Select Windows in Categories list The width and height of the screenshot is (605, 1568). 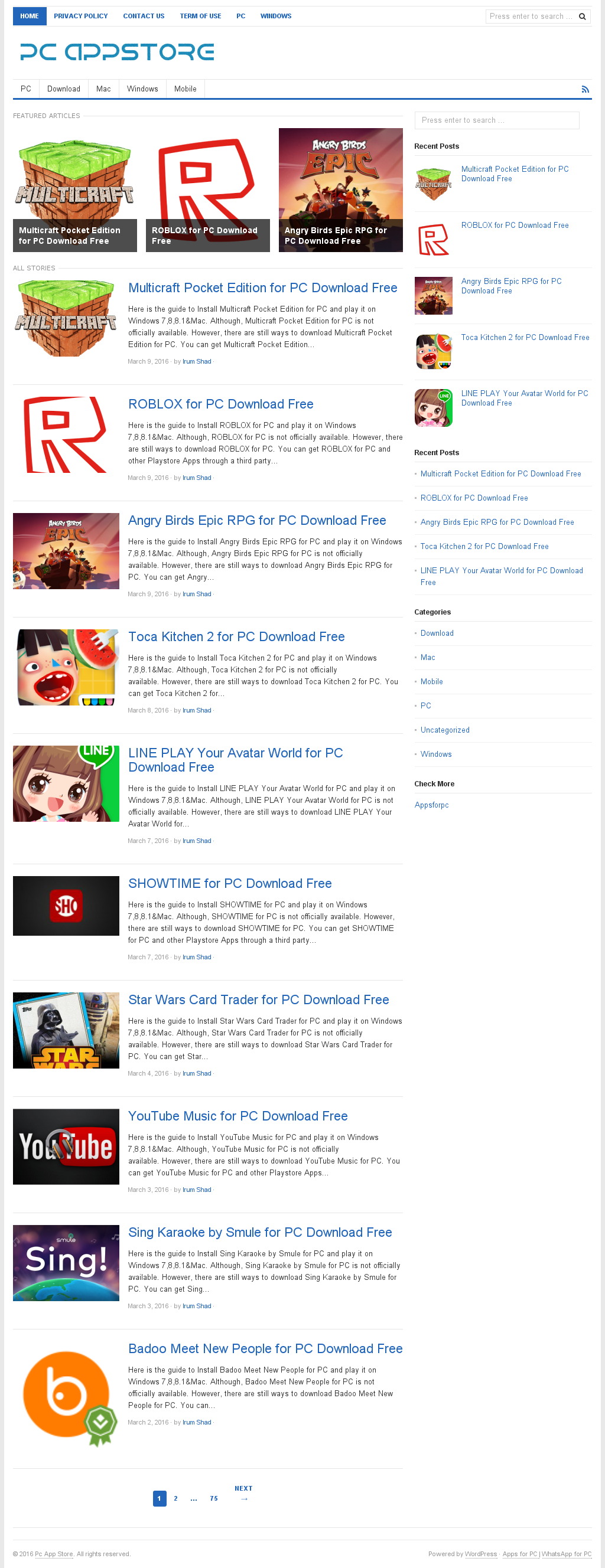coord(436,755)
